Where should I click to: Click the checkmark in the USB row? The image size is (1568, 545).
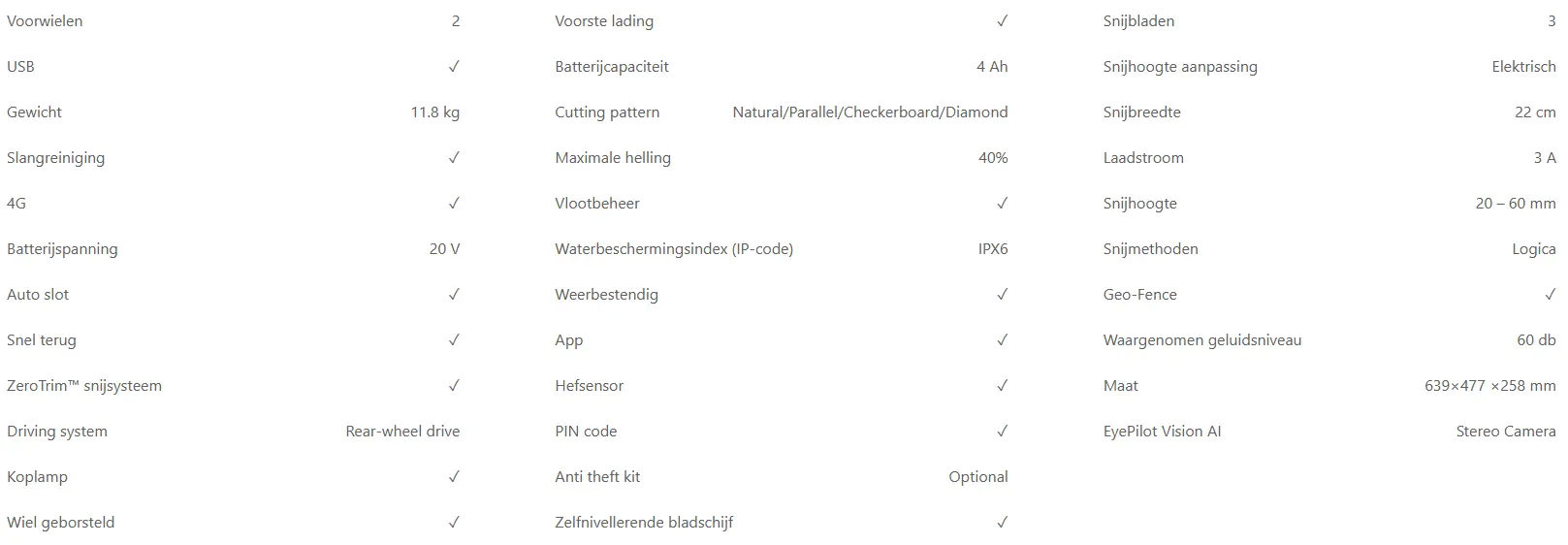point(454,67)
